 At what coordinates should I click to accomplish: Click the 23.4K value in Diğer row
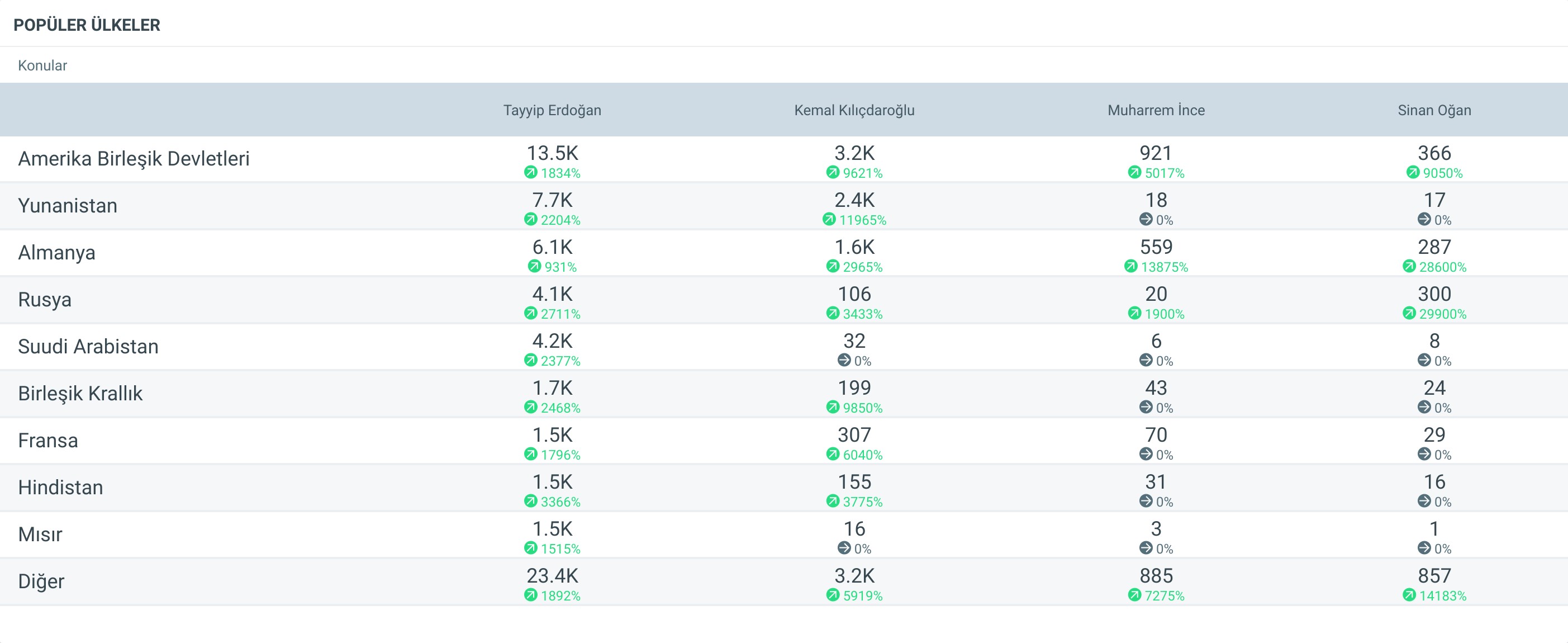(552, 575)
